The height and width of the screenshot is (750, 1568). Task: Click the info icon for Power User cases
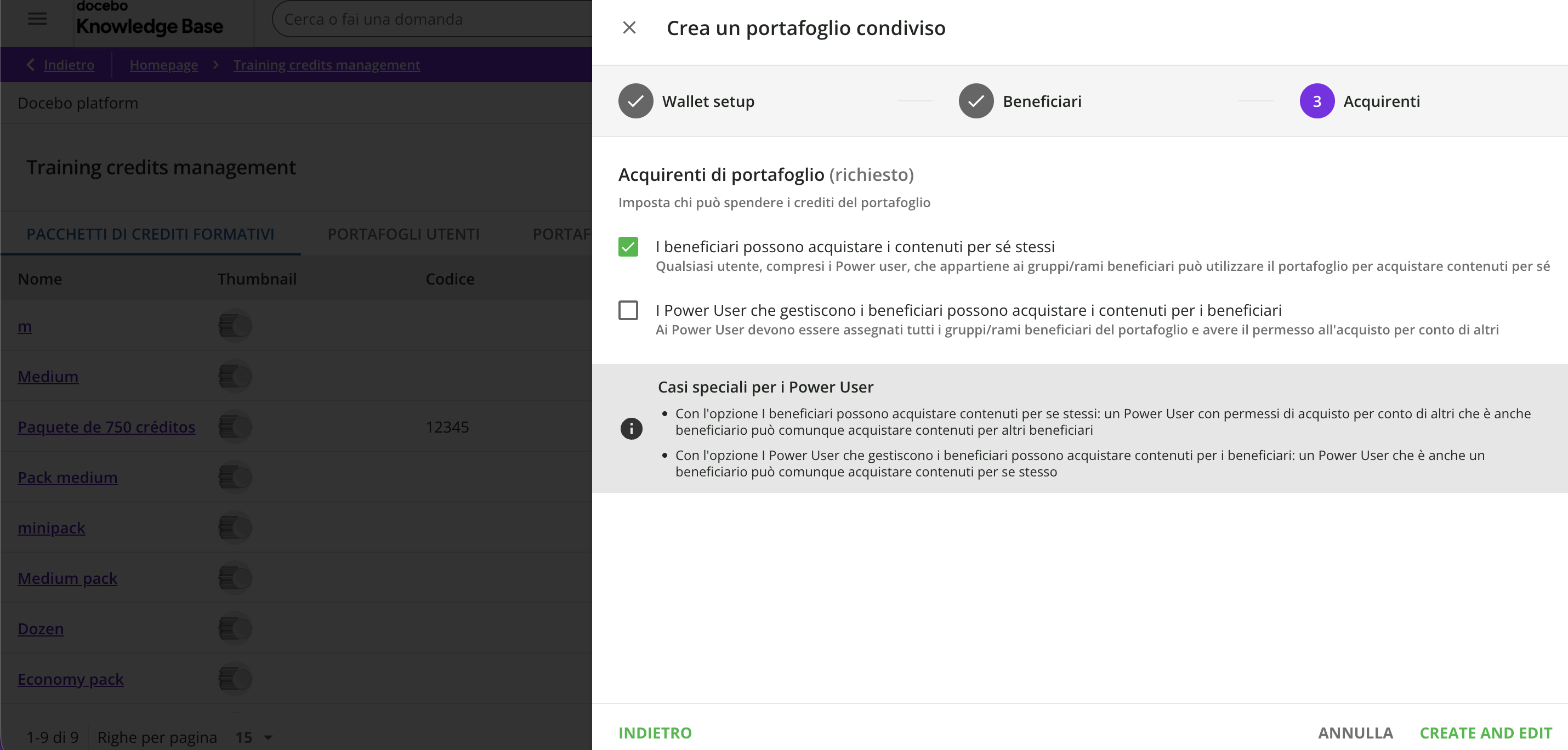coord(631,429)
